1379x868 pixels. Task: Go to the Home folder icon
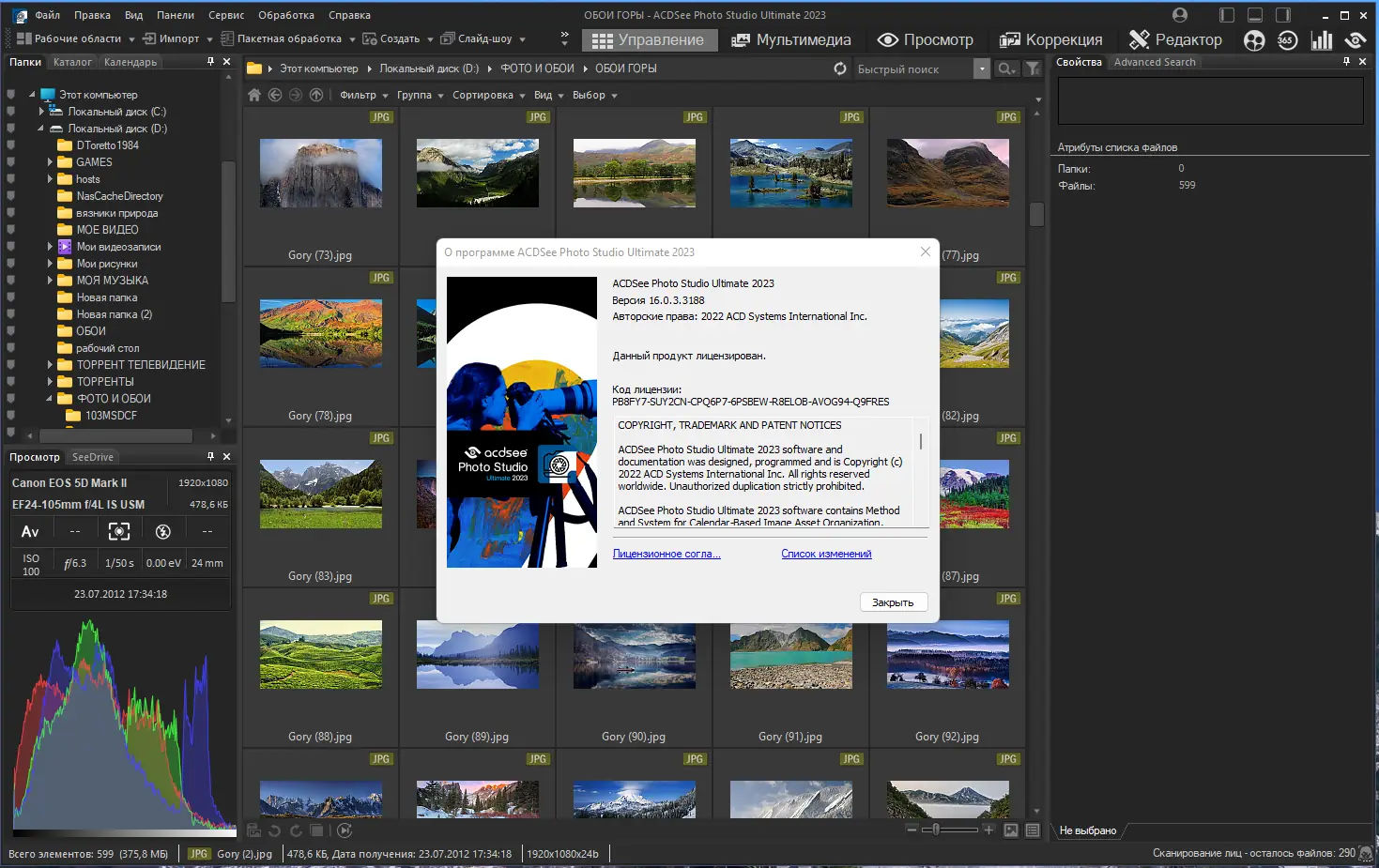click(x=254, y=95)
